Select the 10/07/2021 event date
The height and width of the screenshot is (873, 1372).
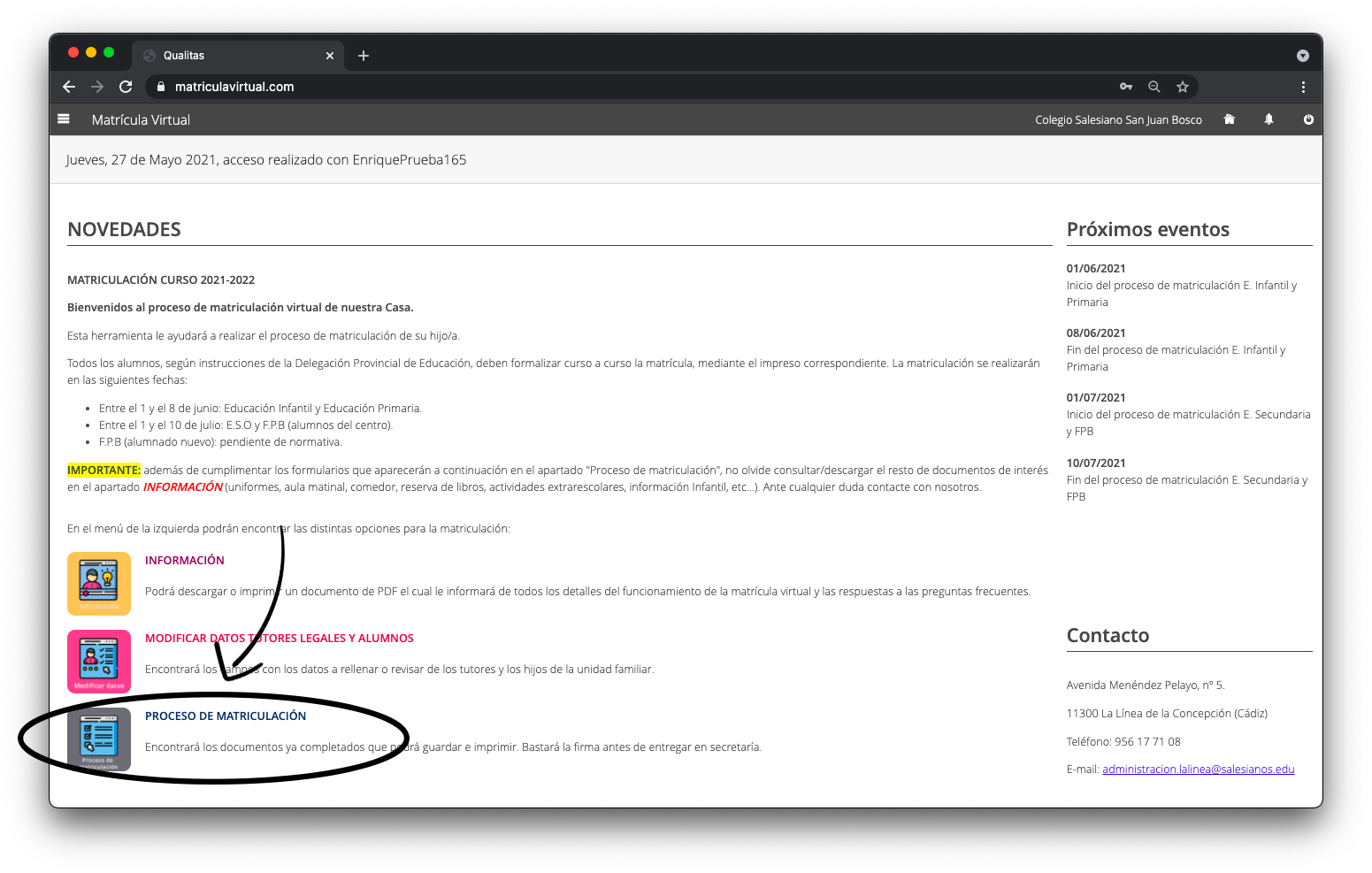1096,463
